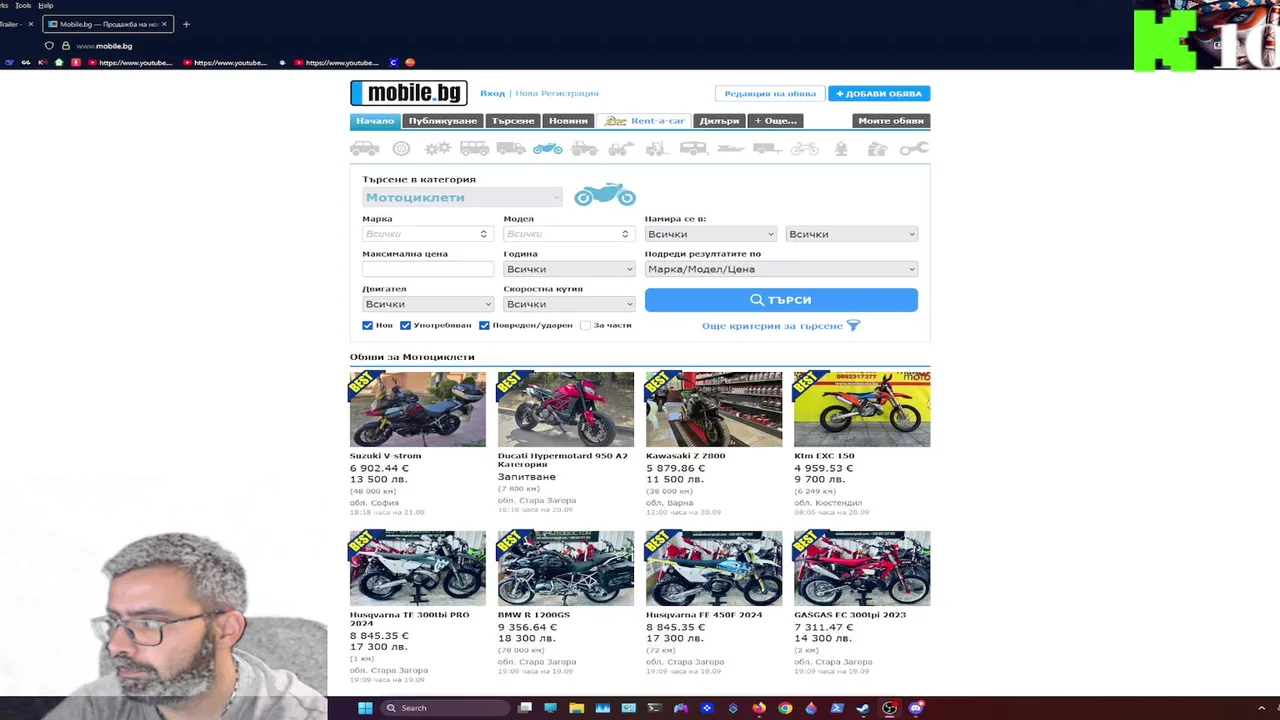Click the Windows taskbar Search box
The height and width of the screenshot is (720, 1280).
click(x=445, y=708)
